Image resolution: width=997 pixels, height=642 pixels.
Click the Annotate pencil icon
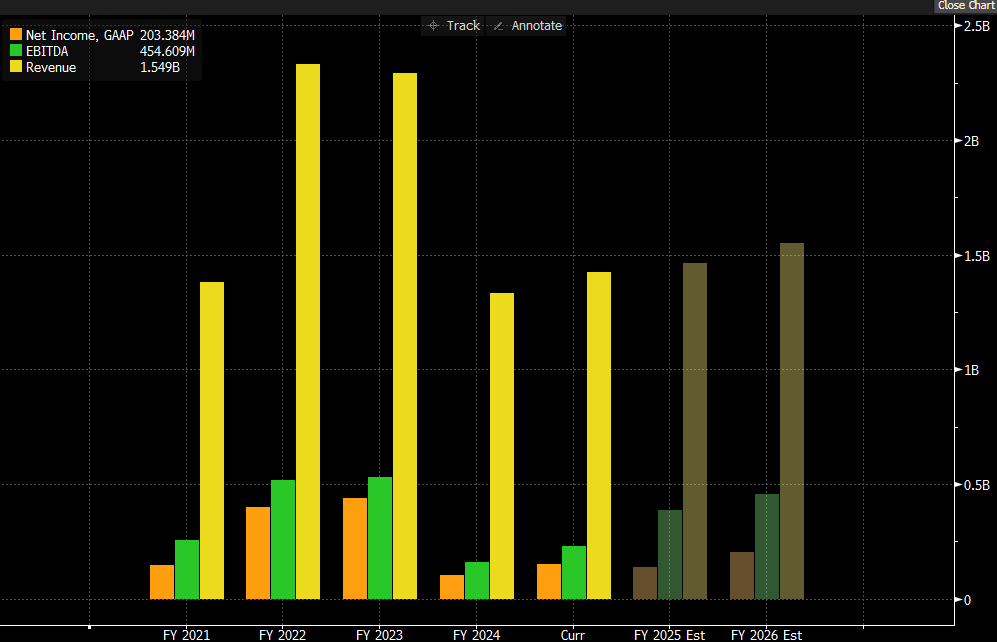click(499, 26)
